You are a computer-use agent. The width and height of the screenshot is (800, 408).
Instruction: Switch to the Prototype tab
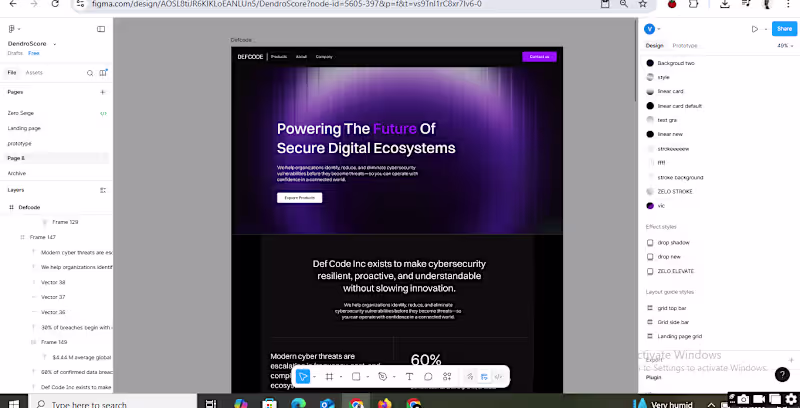pos(685,45)
